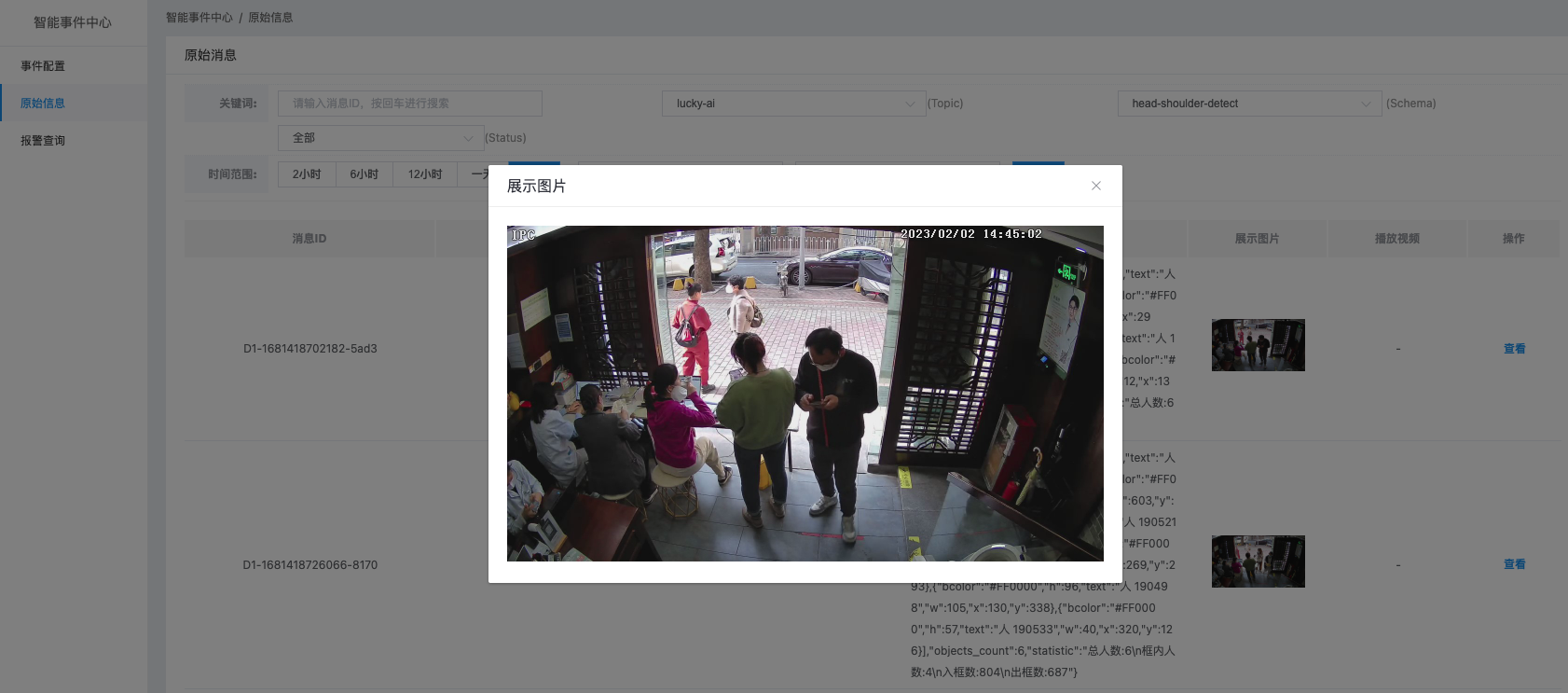
Task: Close the 展示图片 dialog
Action: [1096, 186]
